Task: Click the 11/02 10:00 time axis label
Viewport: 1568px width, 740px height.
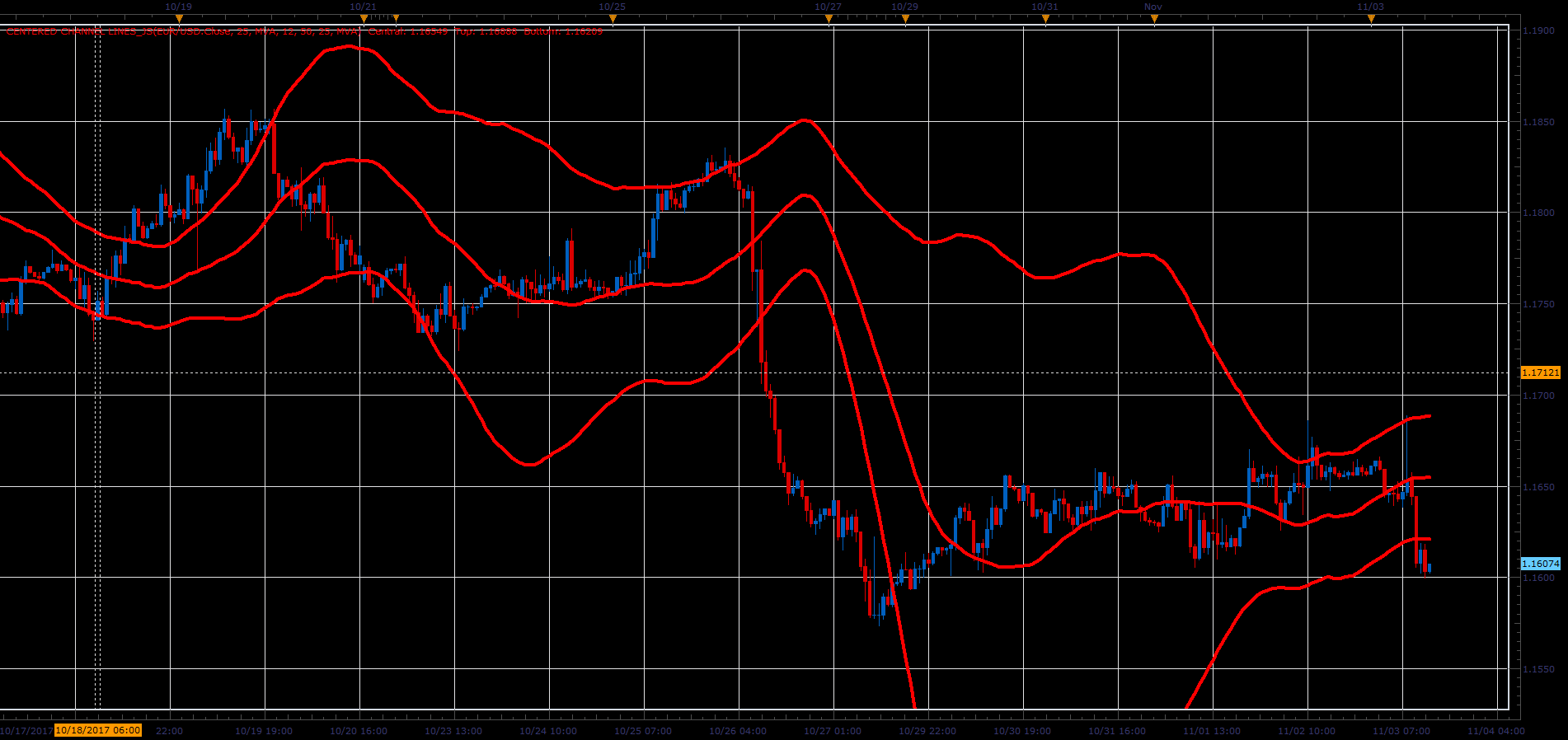Action: (1307, 731)
